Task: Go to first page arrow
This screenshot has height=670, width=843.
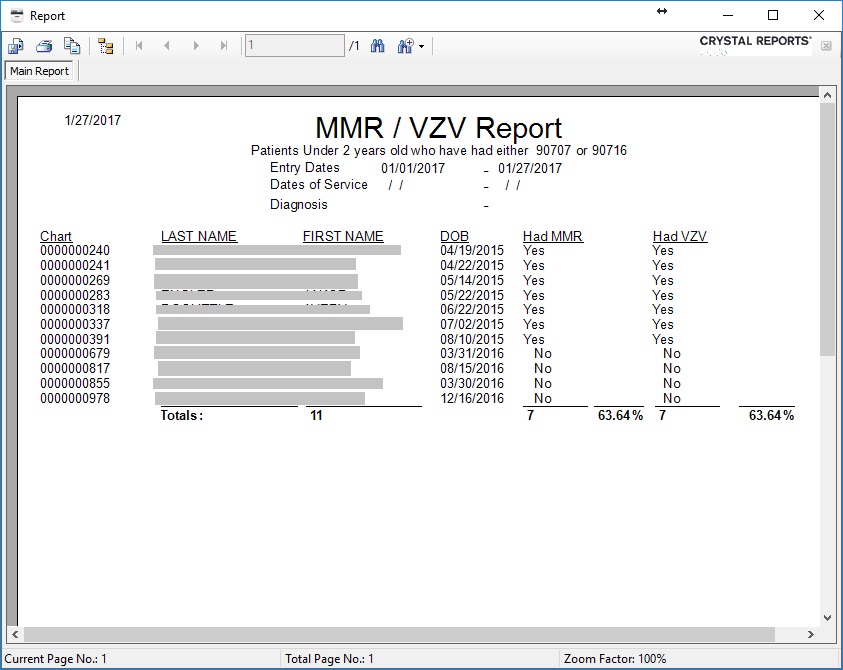Action: click(139, 46)
